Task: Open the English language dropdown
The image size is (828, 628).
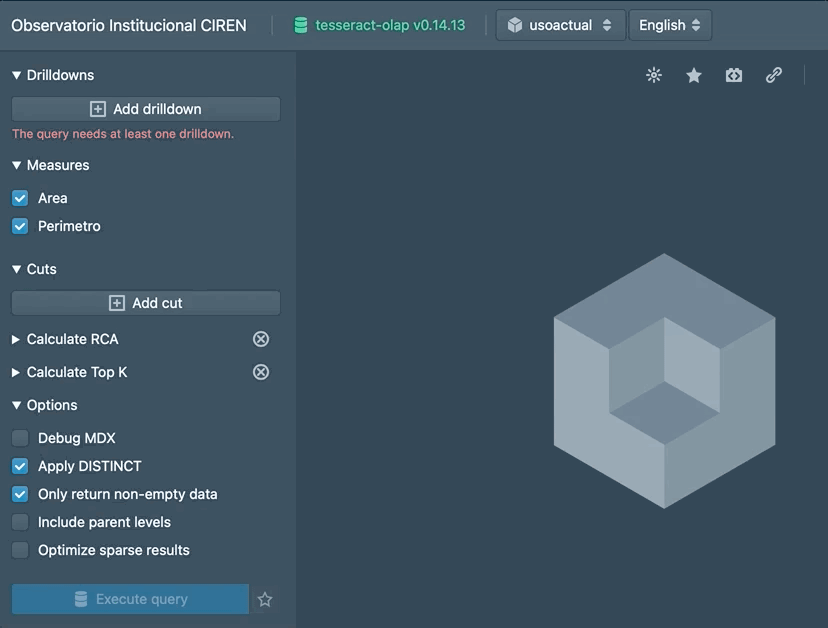Action: pos(670,25)
